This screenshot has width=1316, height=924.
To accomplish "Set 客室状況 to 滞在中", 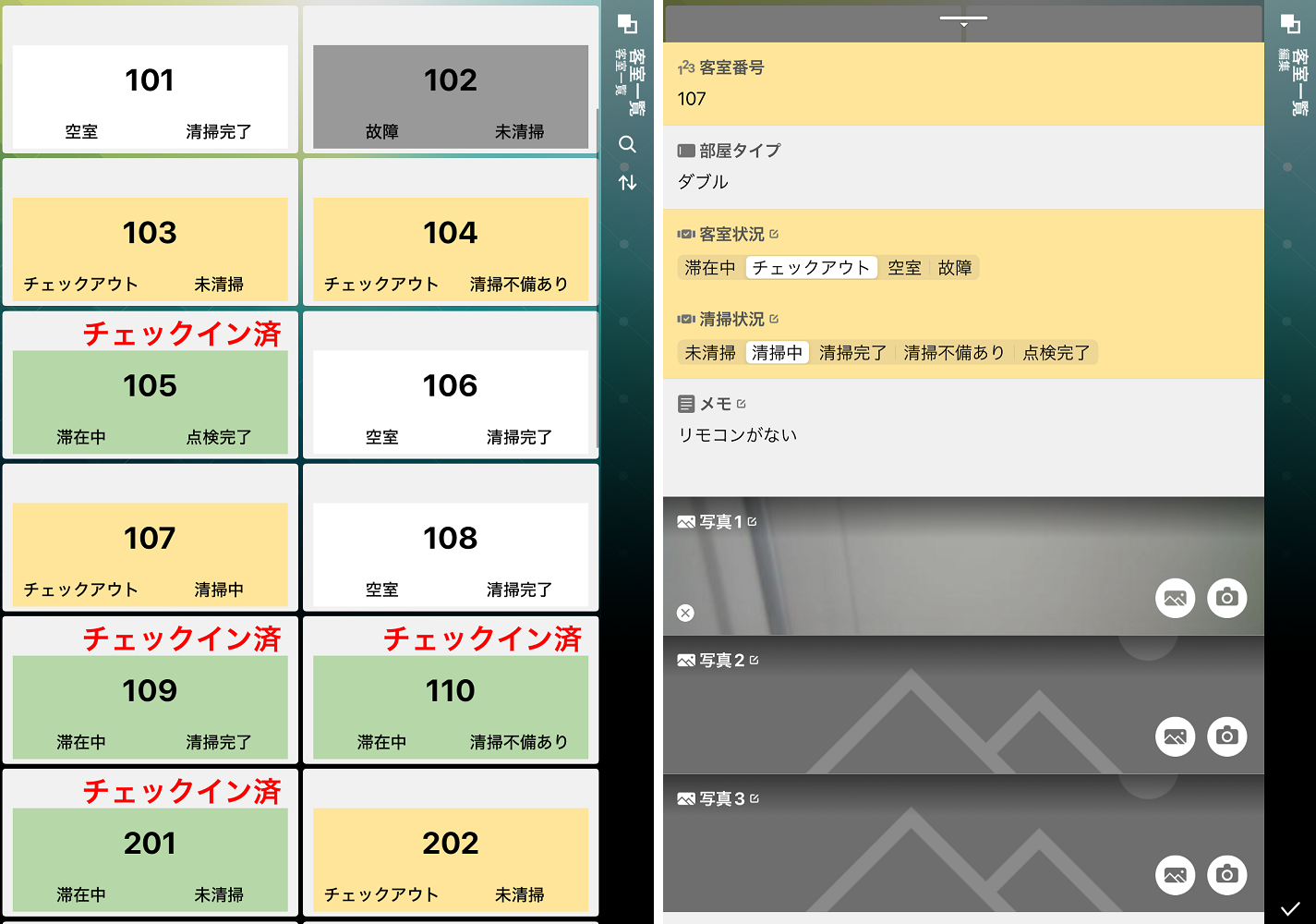I will click(x=709, y=268).
